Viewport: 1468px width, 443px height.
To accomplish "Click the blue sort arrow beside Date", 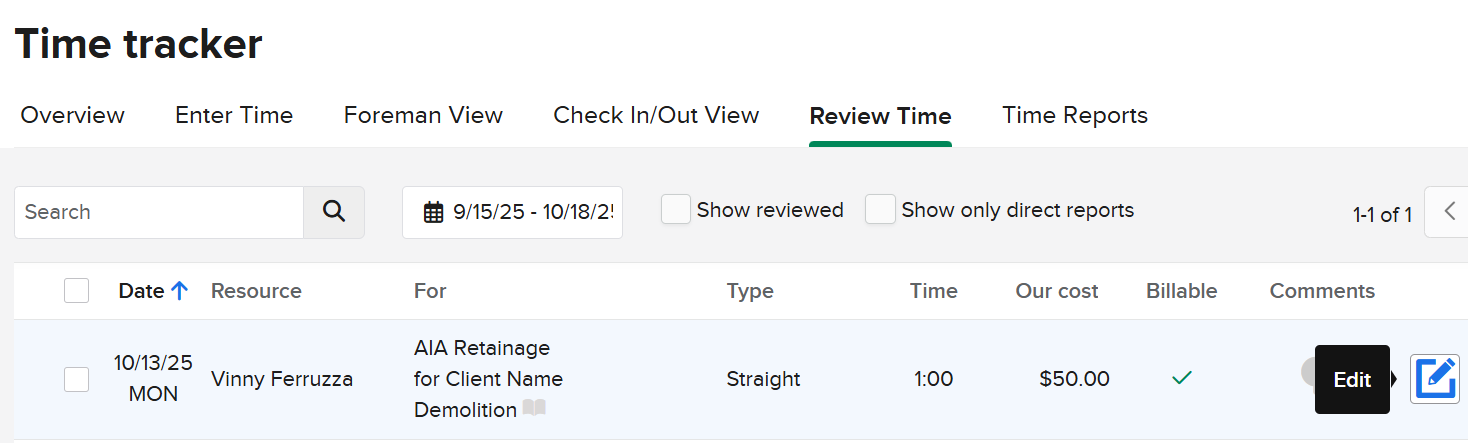I will [180, 291].
